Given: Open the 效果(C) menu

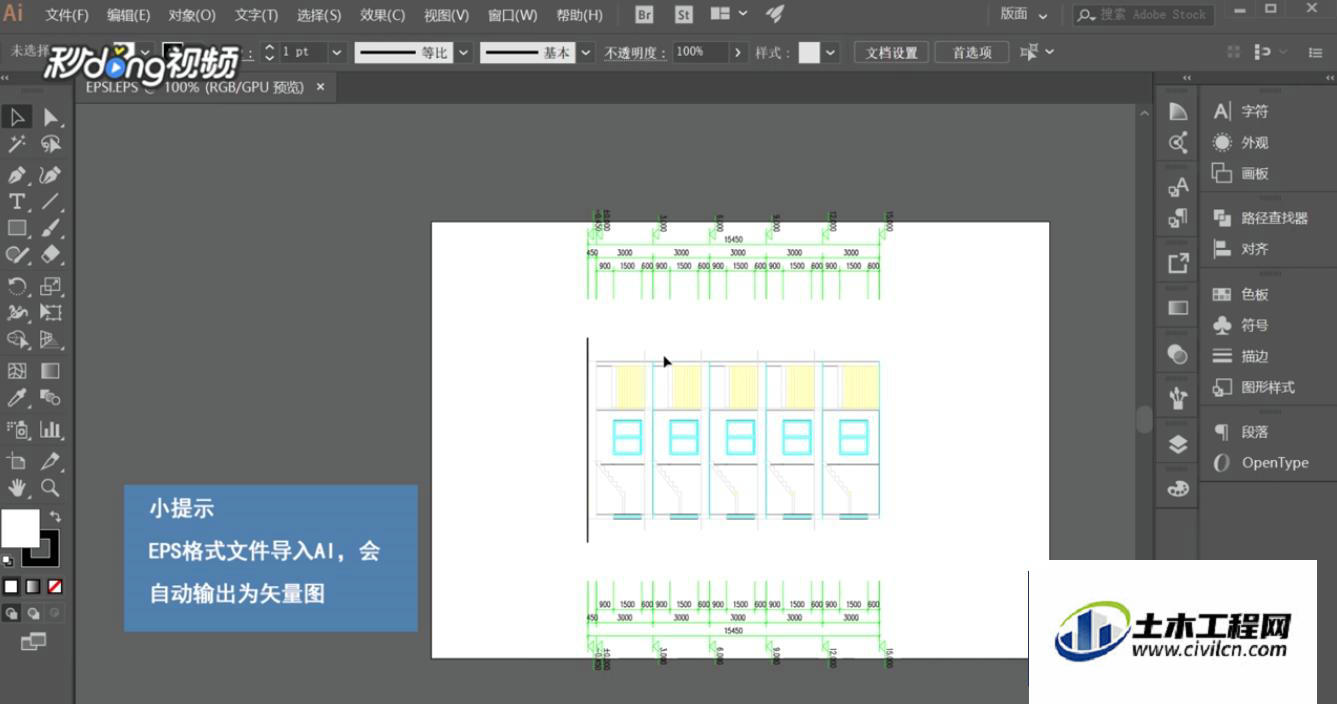Looking at the screenshot, I should click(383, 15).
